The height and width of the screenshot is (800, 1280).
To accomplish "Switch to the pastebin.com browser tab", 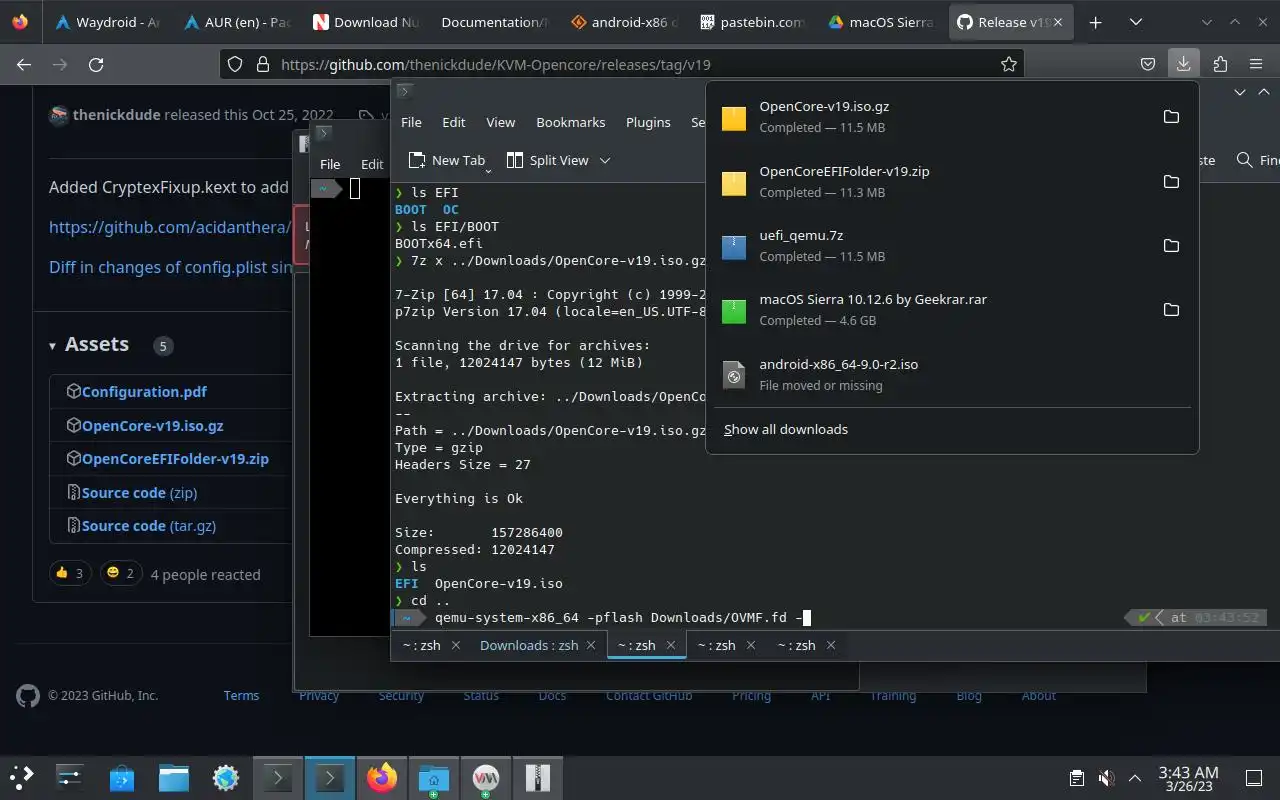I will pyautogui.click(x=753, y=22).
